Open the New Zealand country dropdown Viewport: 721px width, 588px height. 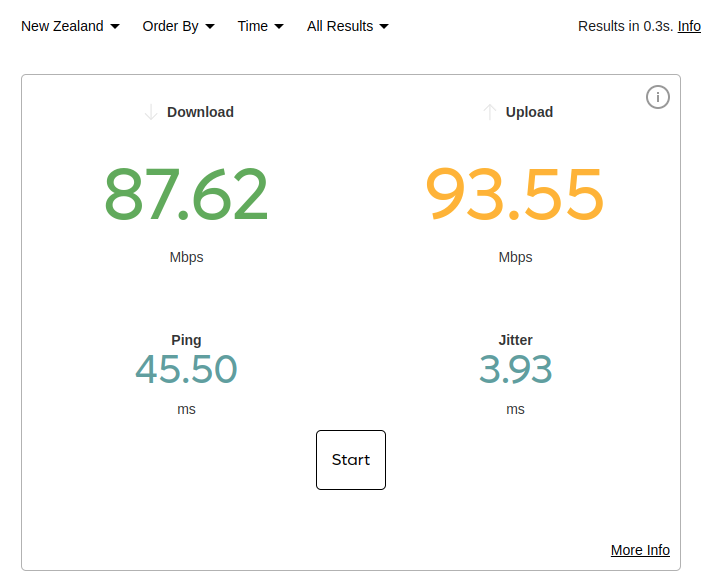click(x=70, y=26)
